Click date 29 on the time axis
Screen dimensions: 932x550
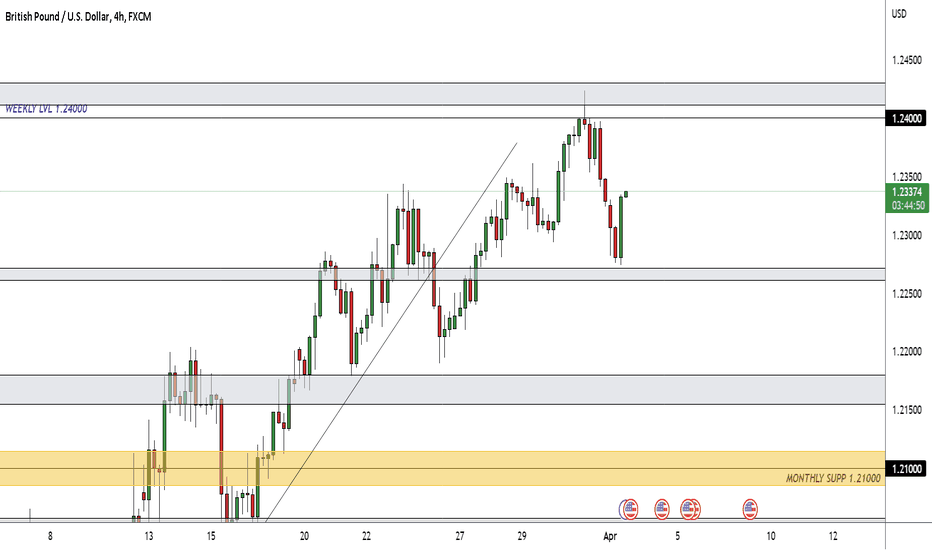522,536
